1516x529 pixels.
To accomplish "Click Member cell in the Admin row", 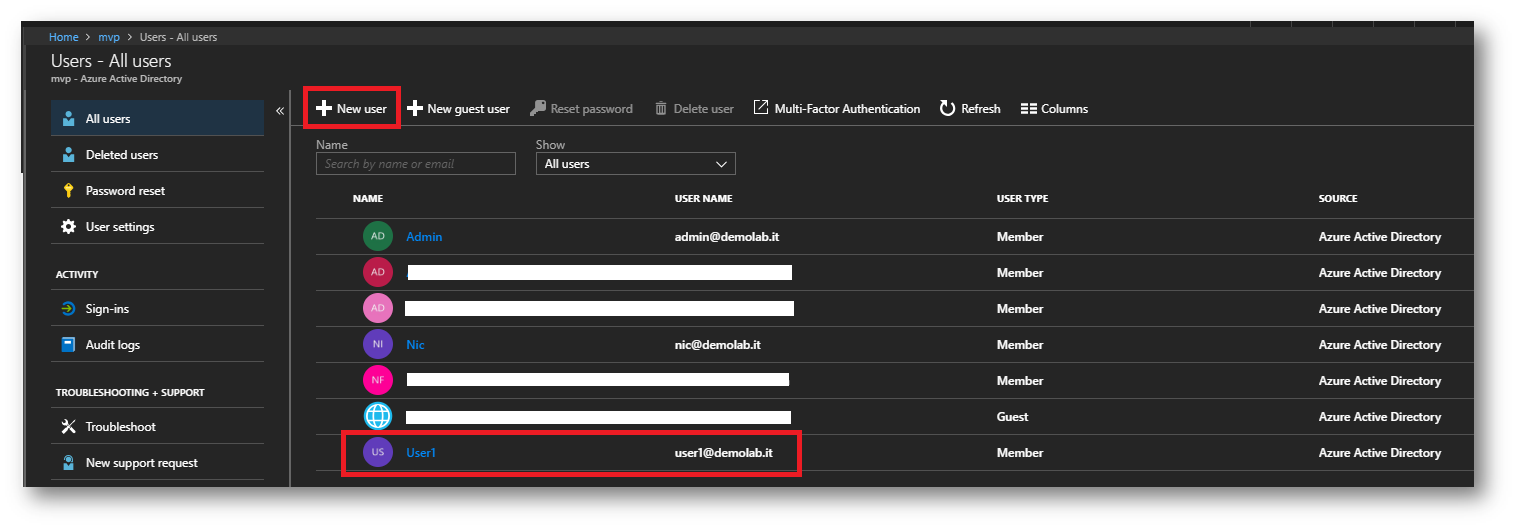I will pyautogui.click(x=1020, y=237).
